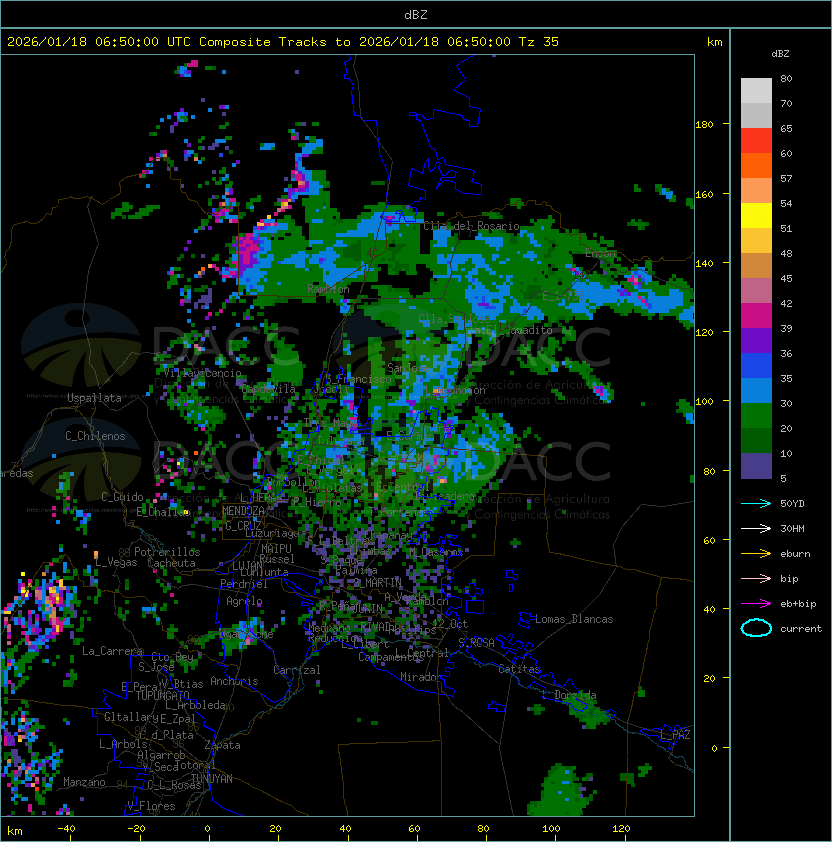The height and width of the screenshot is (842, 832).
Task: Click the Zapata location label
Action: (x=222, y=745)
